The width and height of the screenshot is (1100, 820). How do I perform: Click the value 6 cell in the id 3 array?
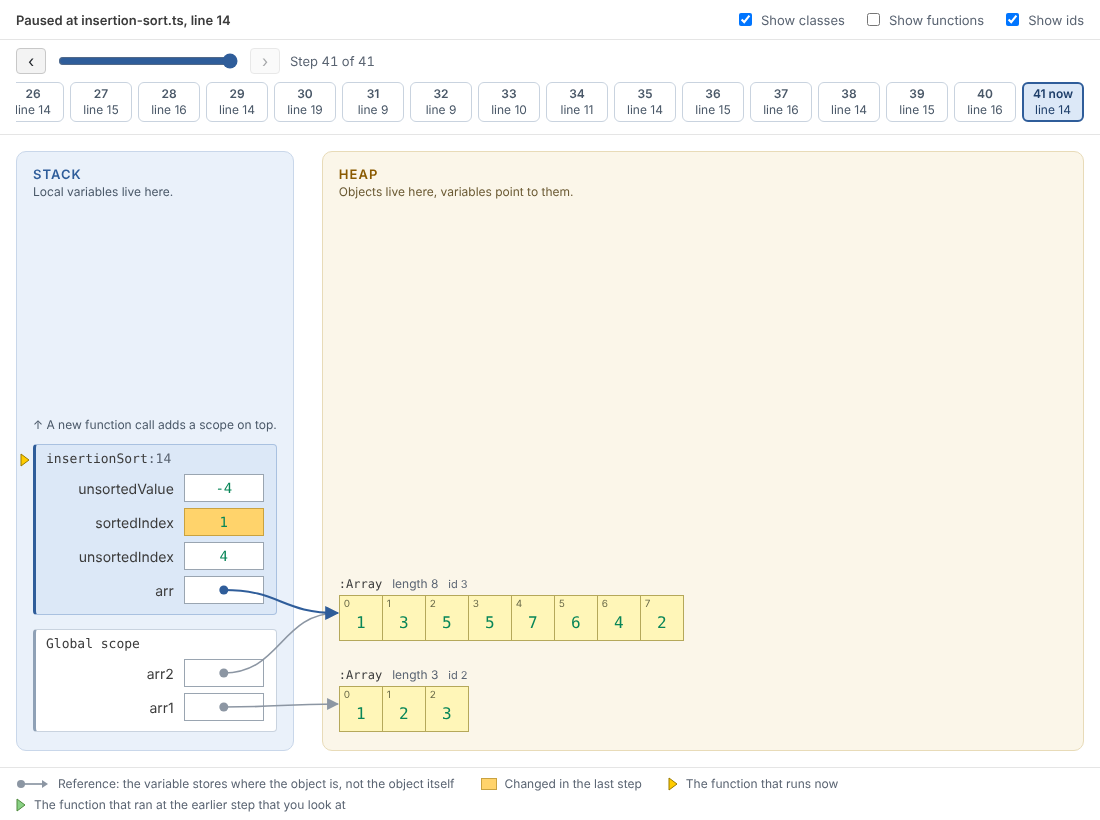pyautogui.click(x=576, y=618)
